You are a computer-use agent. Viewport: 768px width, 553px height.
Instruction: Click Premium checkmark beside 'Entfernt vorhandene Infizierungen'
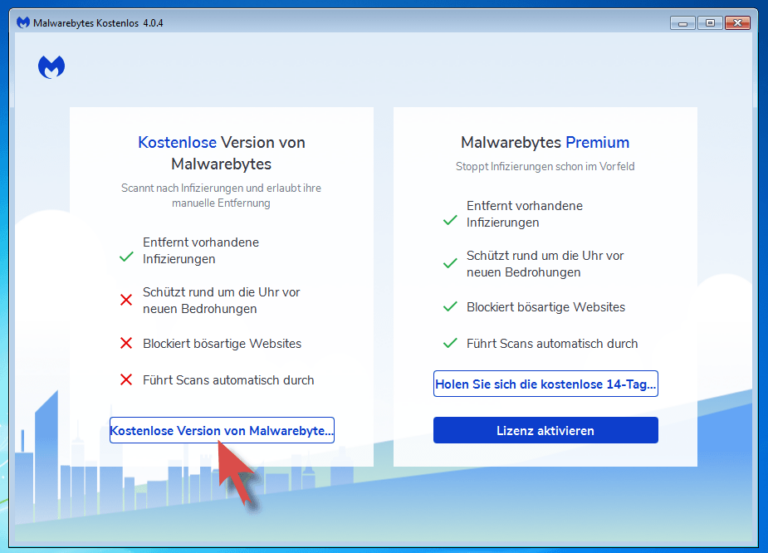coord(450,220)
